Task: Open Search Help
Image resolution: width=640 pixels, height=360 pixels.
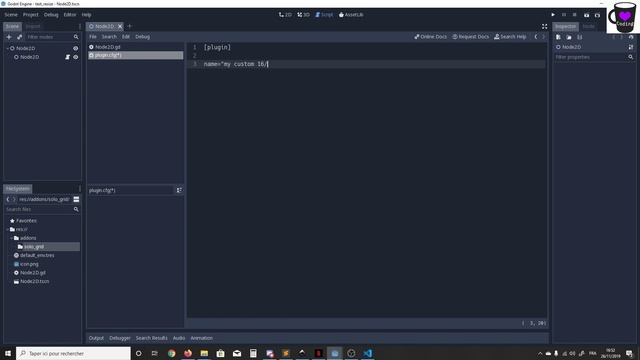Action: coord(510,37)
